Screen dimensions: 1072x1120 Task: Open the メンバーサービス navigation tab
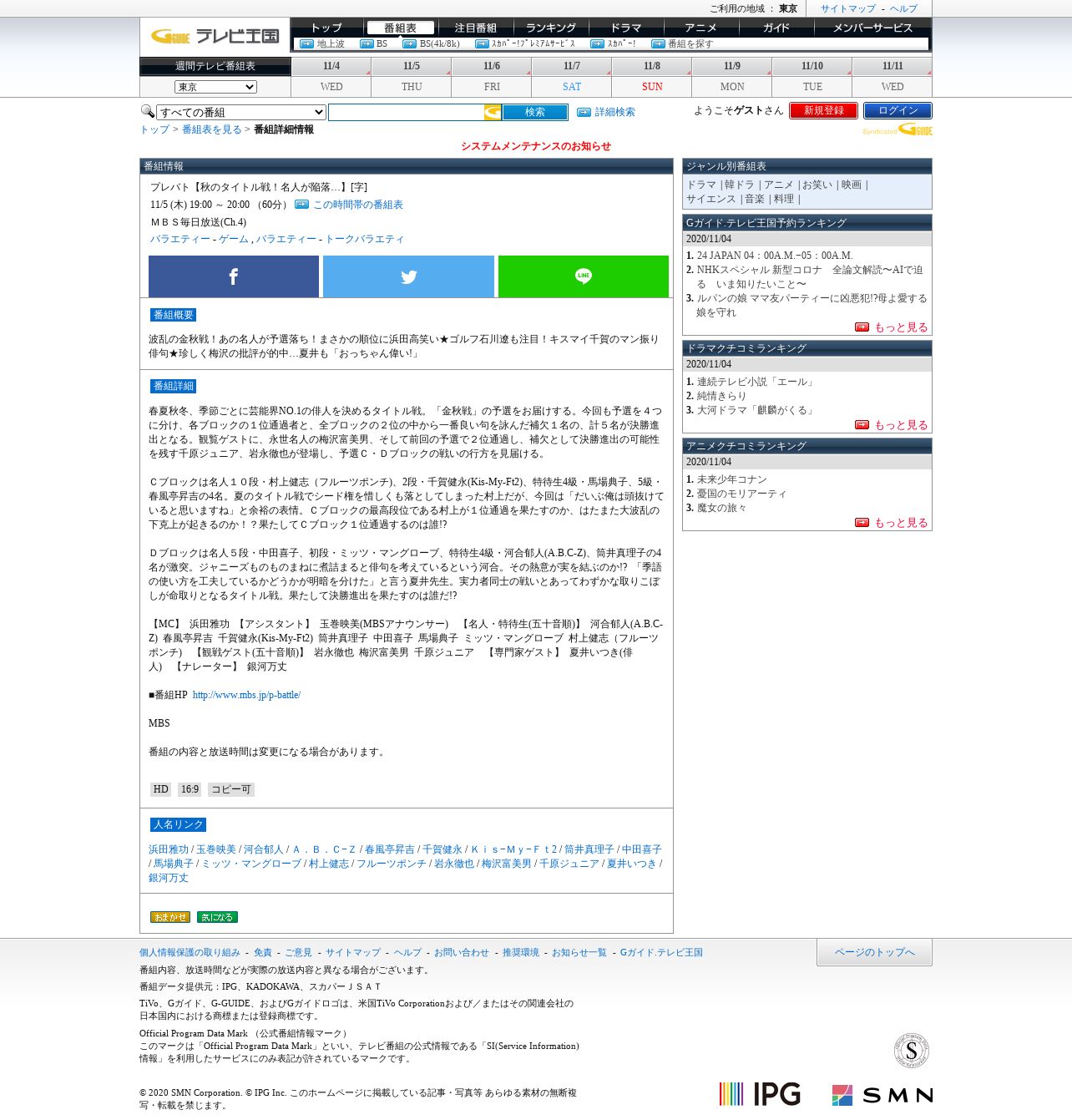coord(872,28)
